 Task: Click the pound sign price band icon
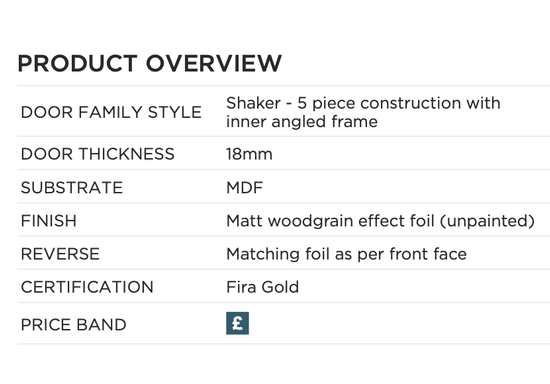[237, 323]
